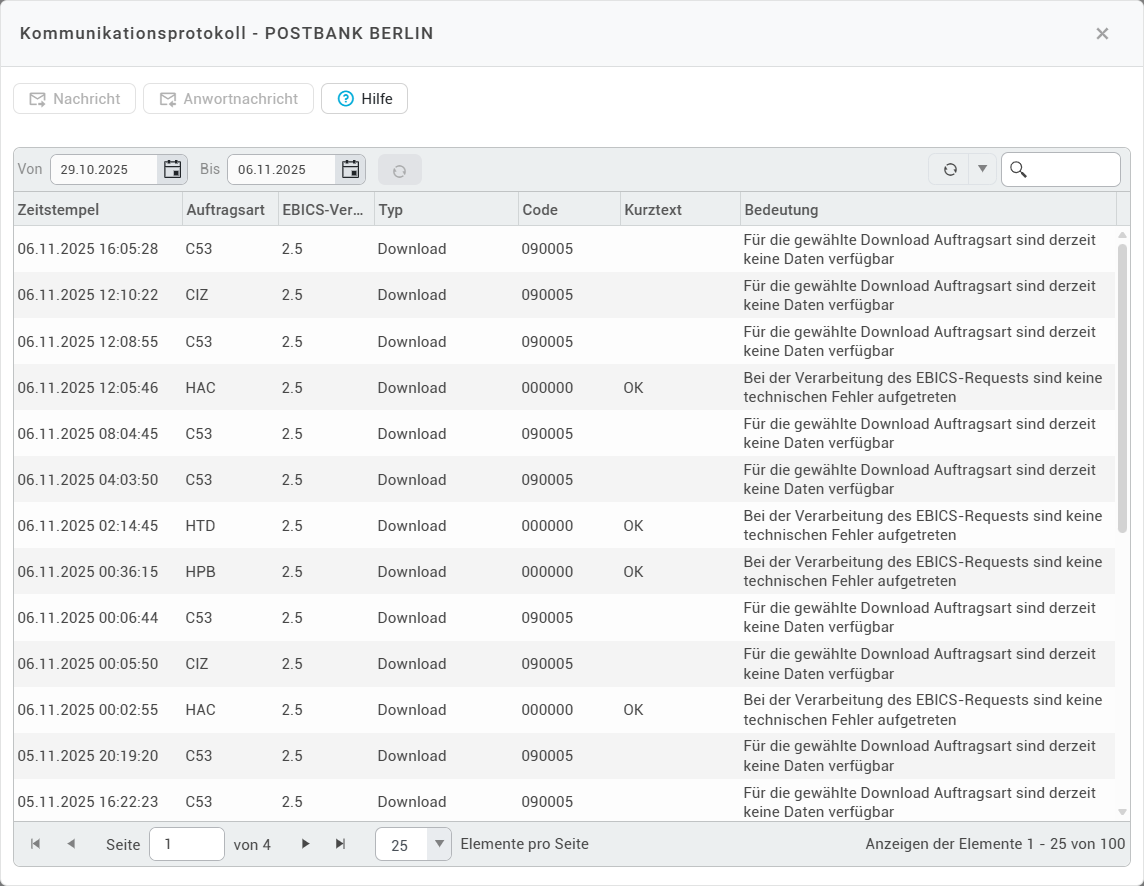Image resolution: width=1144 pixels, height=886 pixels.
Task: Click the reload button next to date range
Action: pos(399,170)
